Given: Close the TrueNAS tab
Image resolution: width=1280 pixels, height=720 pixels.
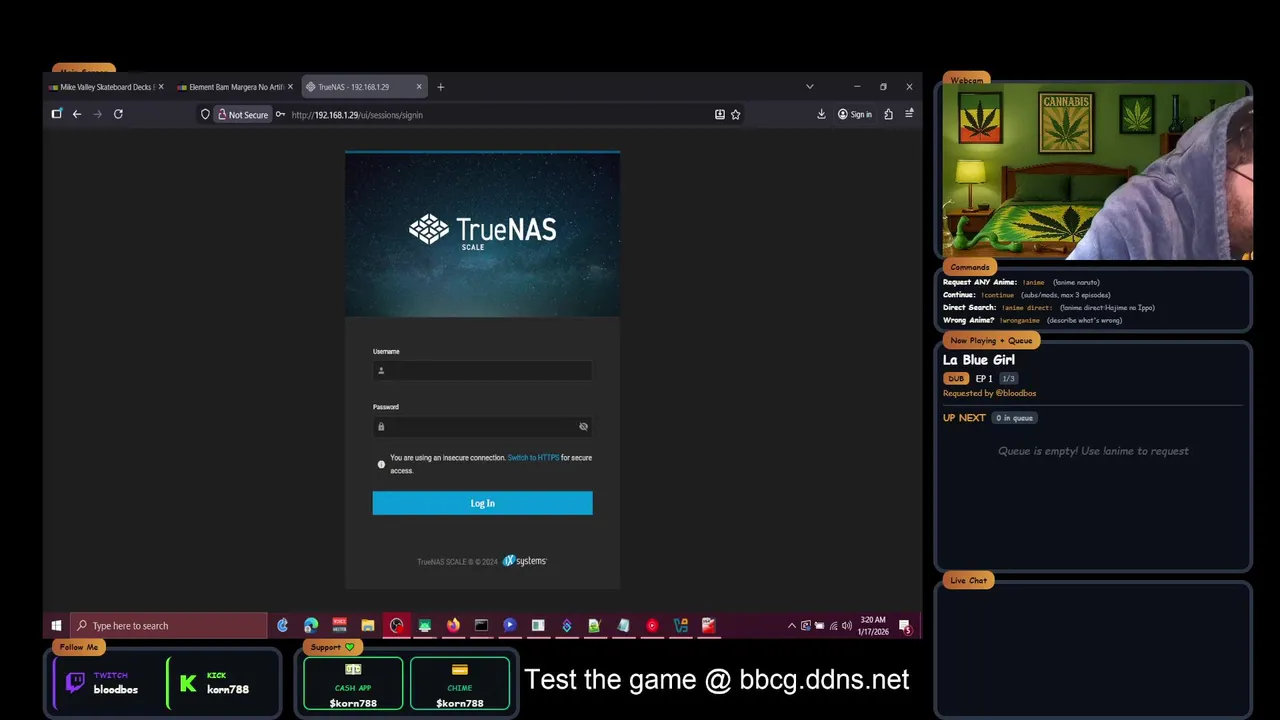Looking at the screenshot, I should [419, 87].
